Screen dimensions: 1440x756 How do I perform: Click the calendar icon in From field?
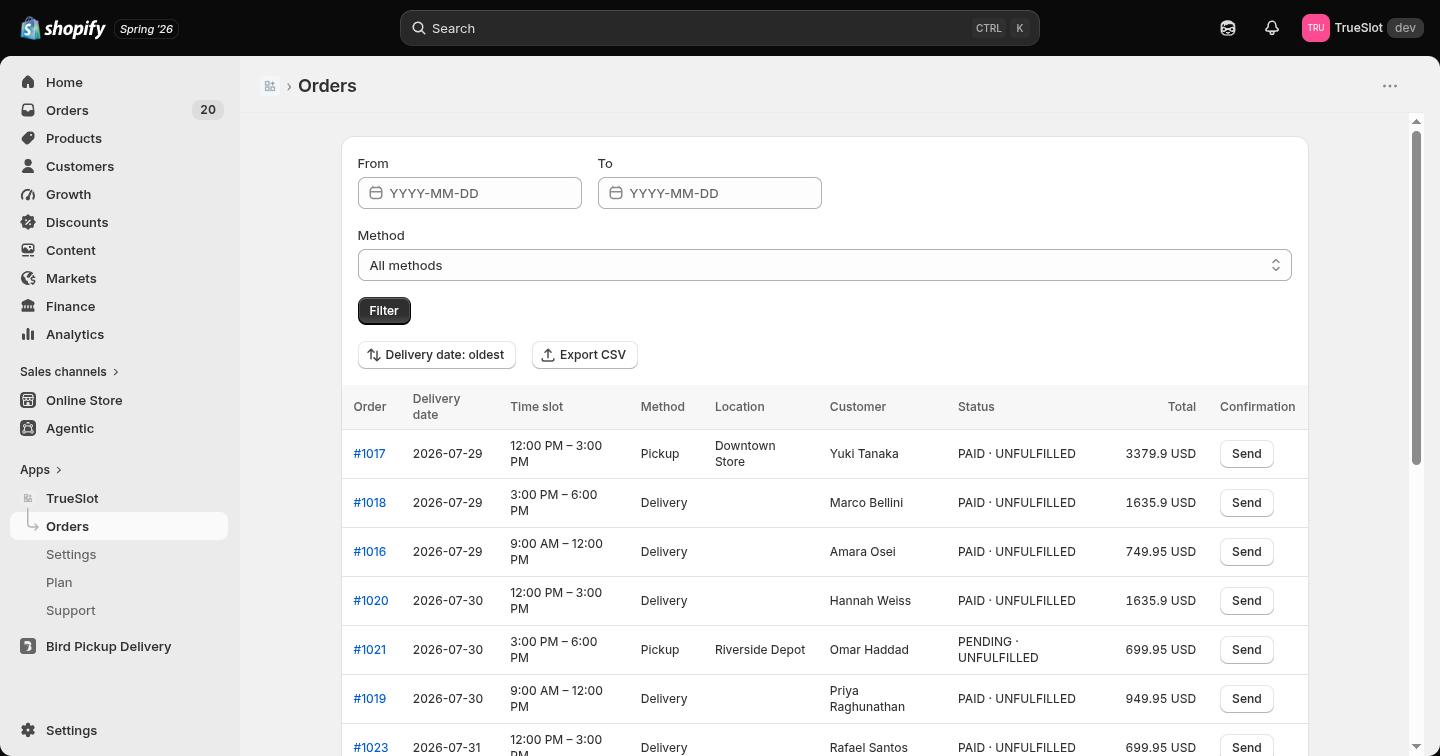pos(376,193)
